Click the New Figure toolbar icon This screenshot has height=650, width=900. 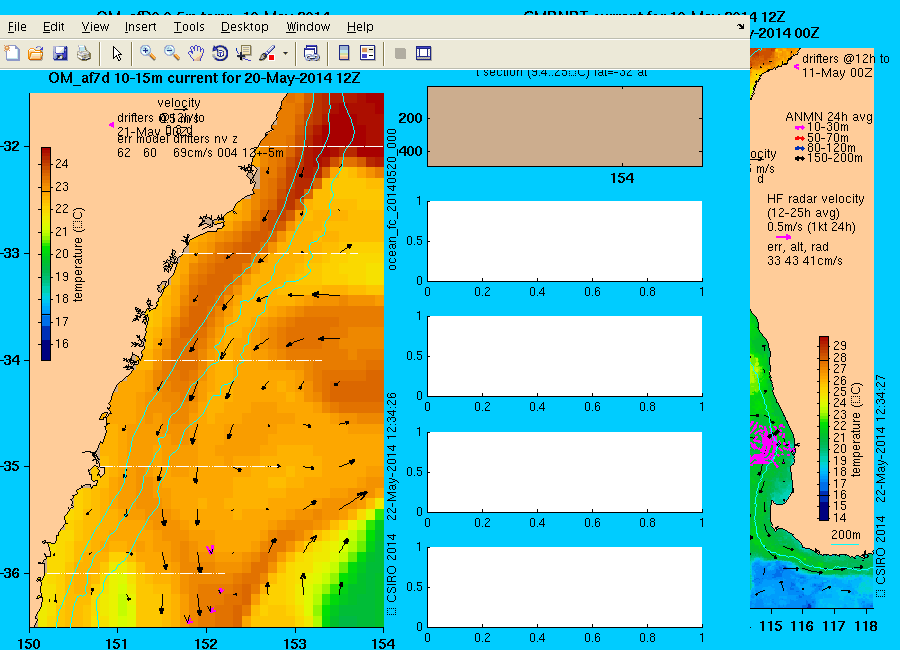(12, 53)
